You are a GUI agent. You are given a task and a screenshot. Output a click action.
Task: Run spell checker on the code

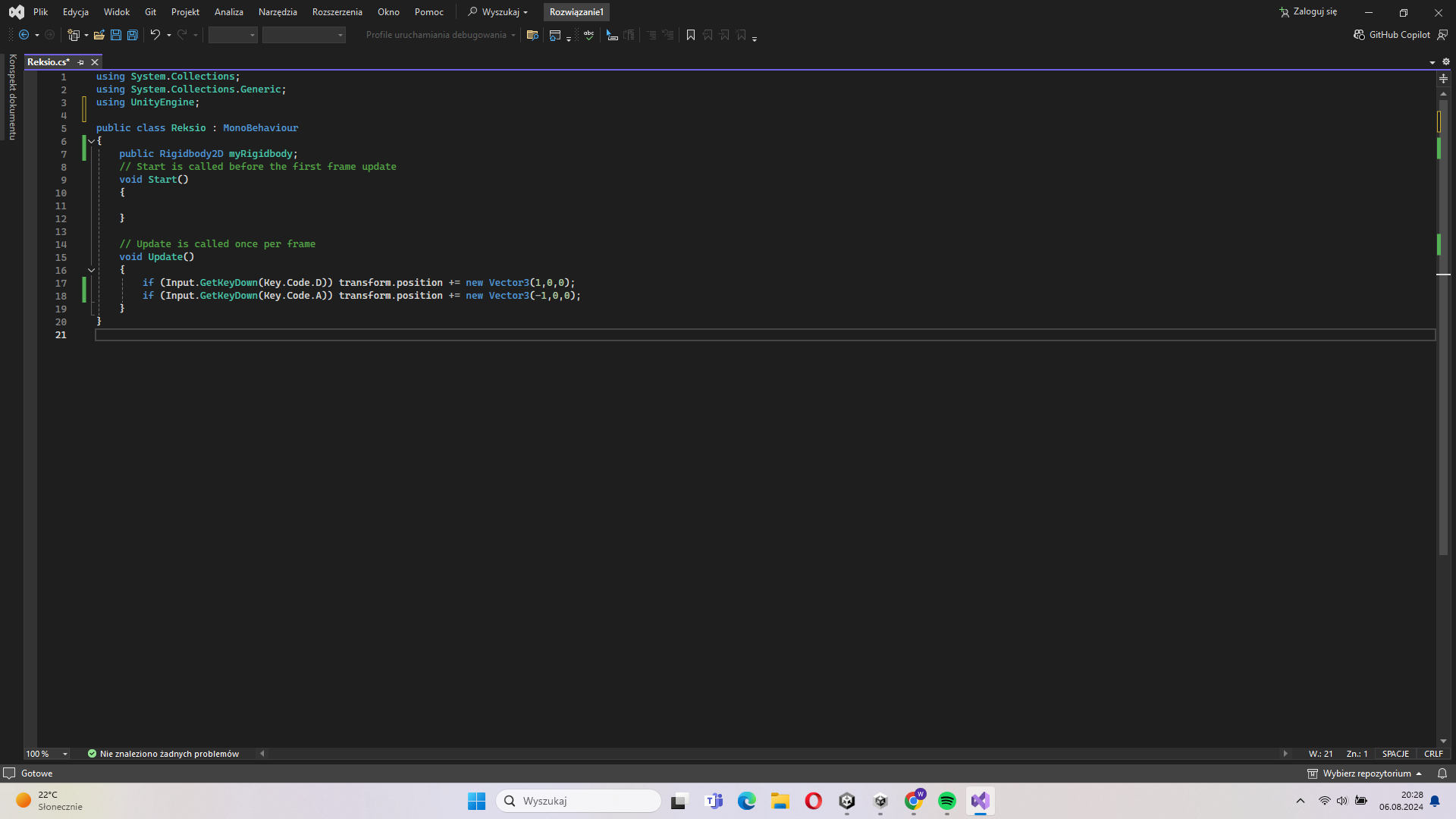click(589, 35)
